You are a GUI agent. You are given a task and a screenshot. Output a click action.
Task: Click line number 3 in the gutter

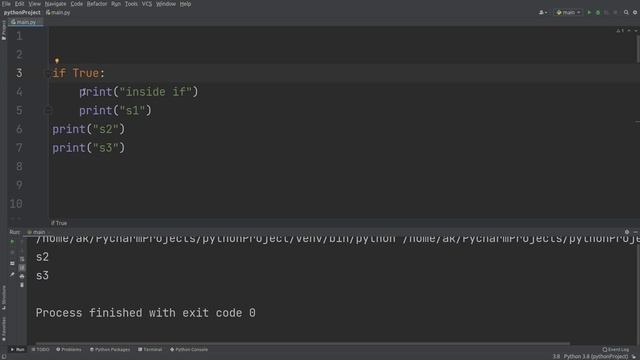coord(19,73)
